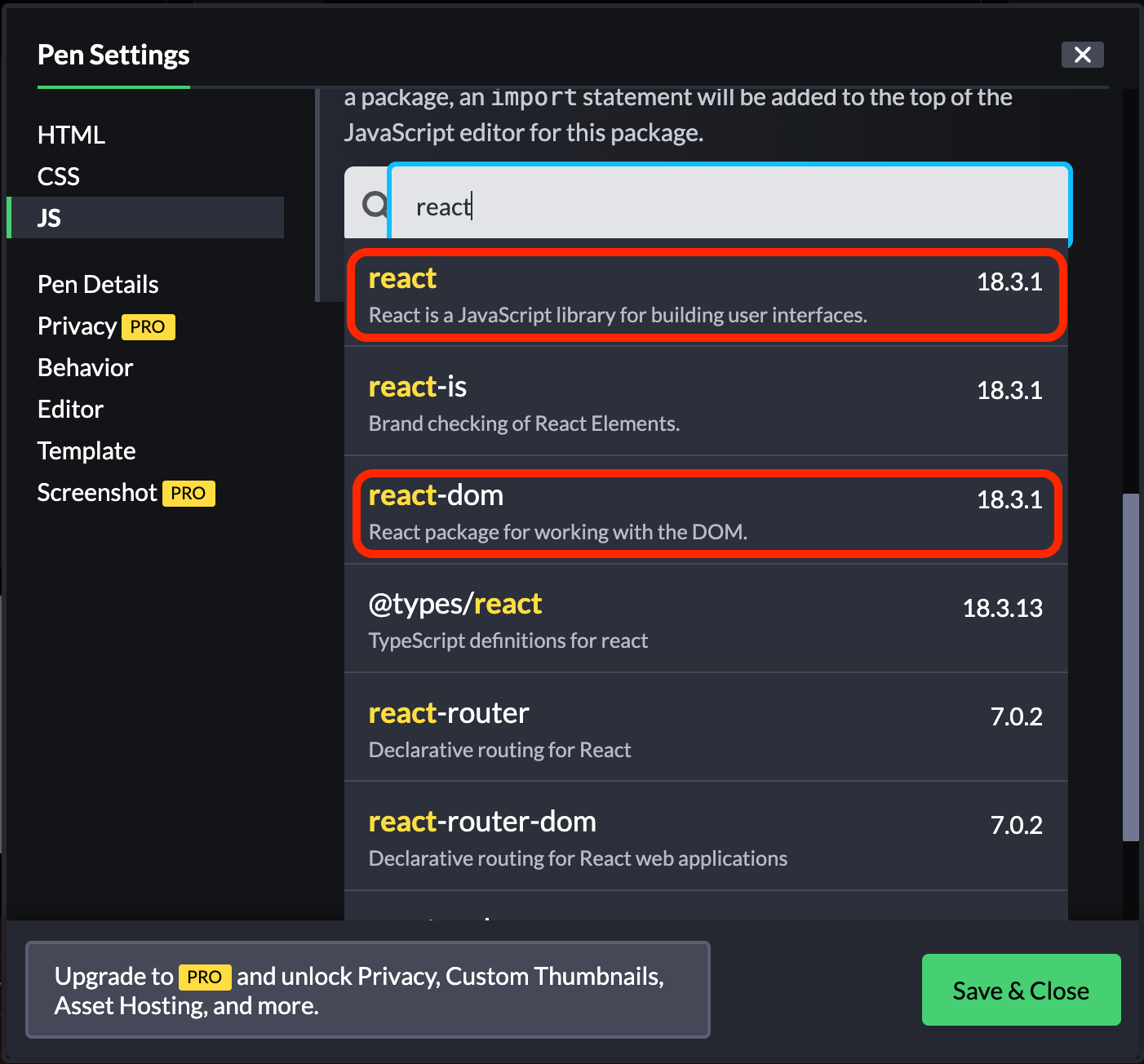Add the react-is package
The width and height of the screenshot is (1144, 1064).
(x=706, y=401)
